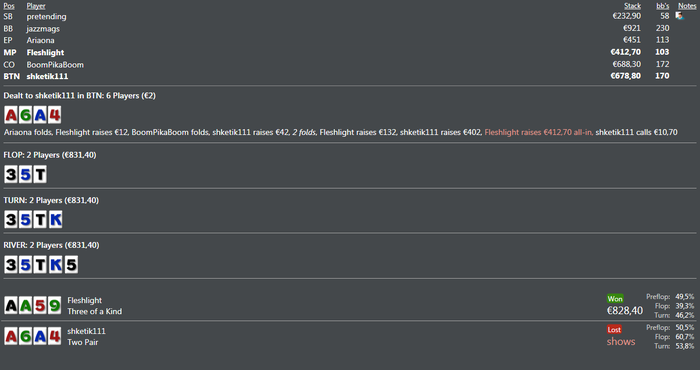Click the jazzmags player name
Screen dimensions: 700x370
tap(43, 29)
